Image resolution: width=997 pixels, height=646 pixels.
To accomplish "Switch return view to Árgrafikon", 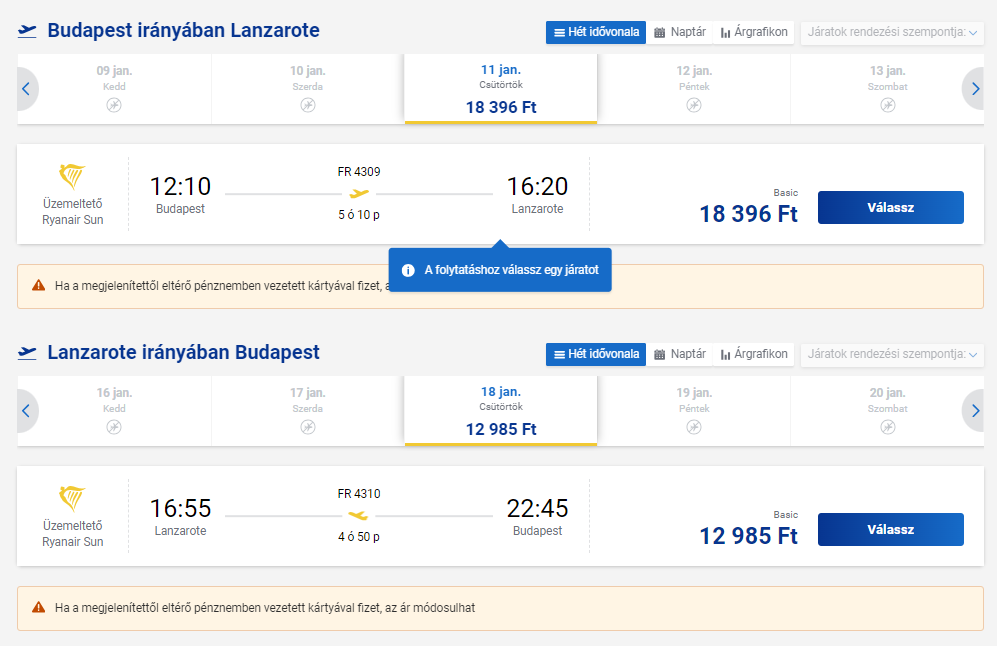I will pyautogui.click(x=754, y=354).
